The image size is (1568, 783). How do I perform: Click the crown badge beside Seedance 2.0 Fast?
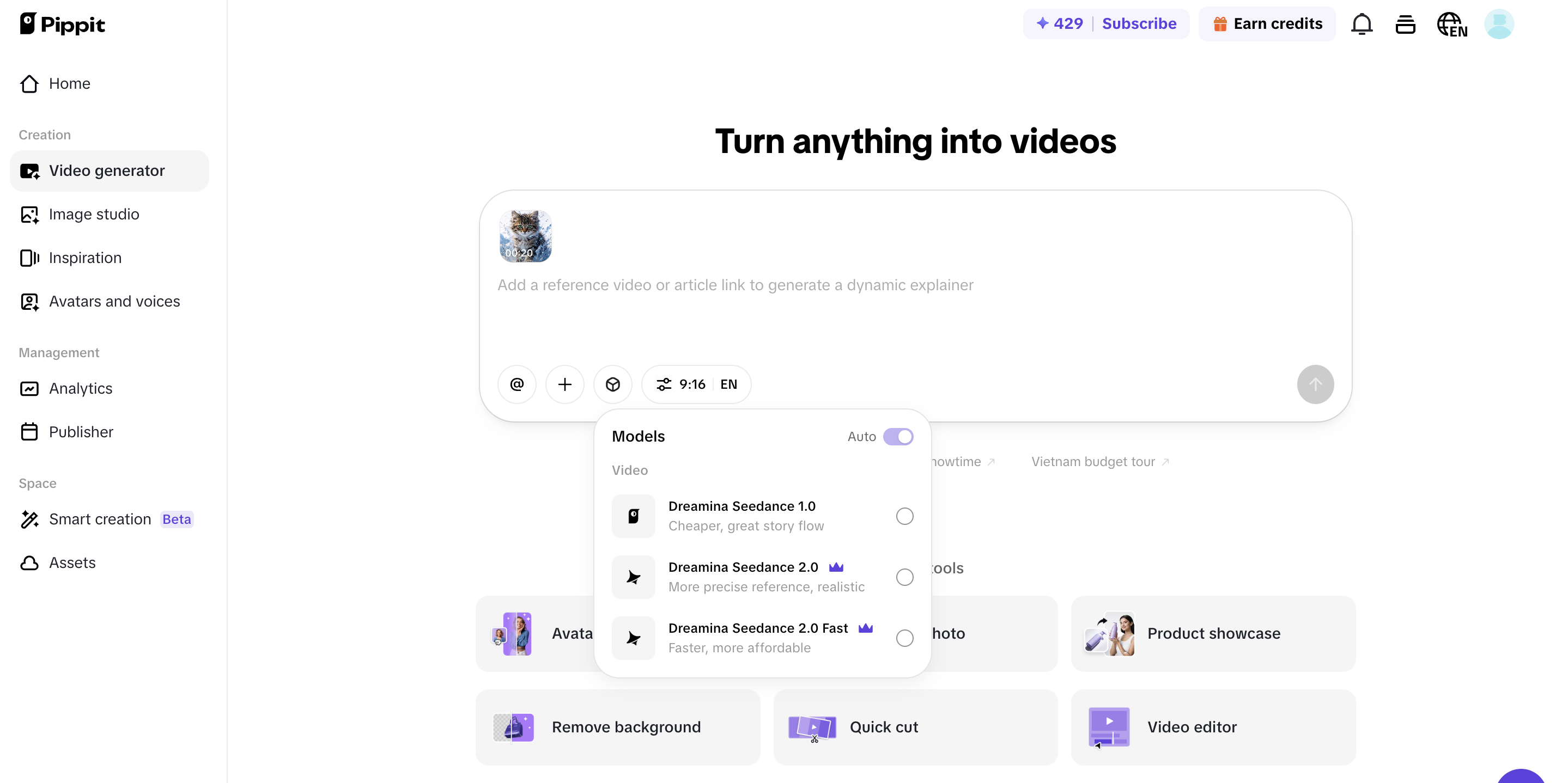(x=866, y=628)
